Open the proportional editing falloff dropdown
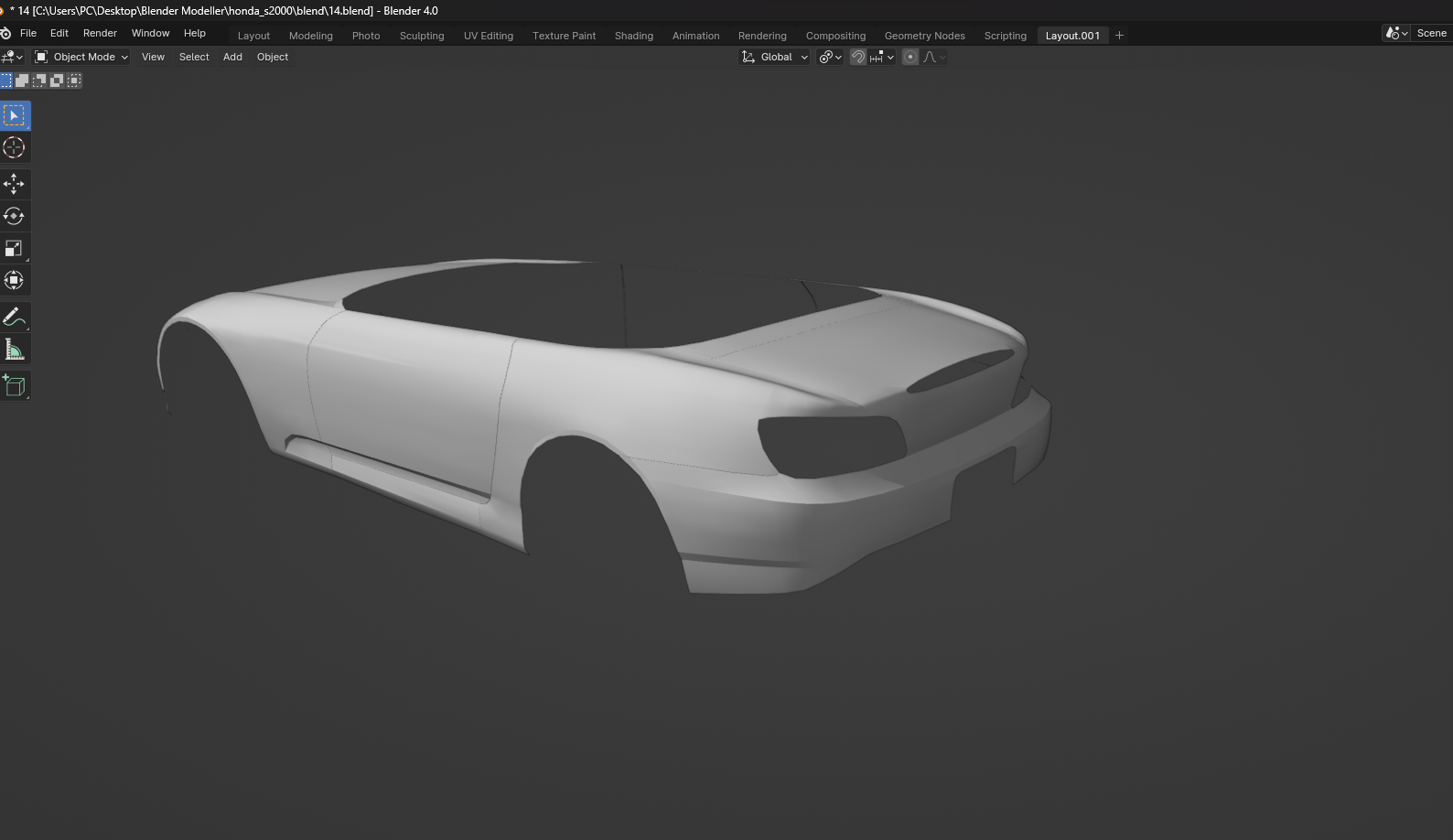Viewport: 1453px width, 840px height. point(934,57)
